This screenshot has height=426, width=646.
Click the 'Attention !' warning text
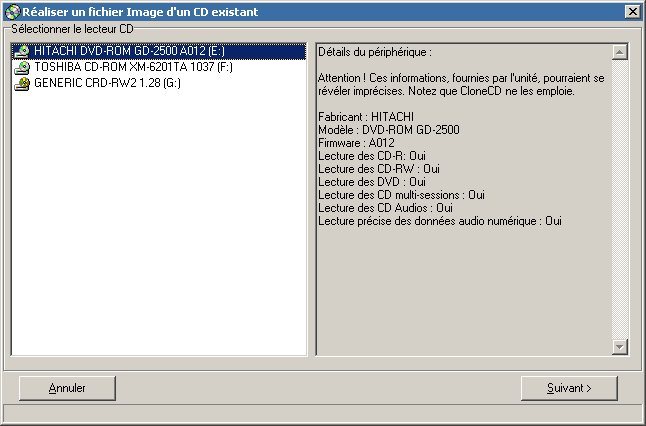pyautogui.click(x=461, y=84)
